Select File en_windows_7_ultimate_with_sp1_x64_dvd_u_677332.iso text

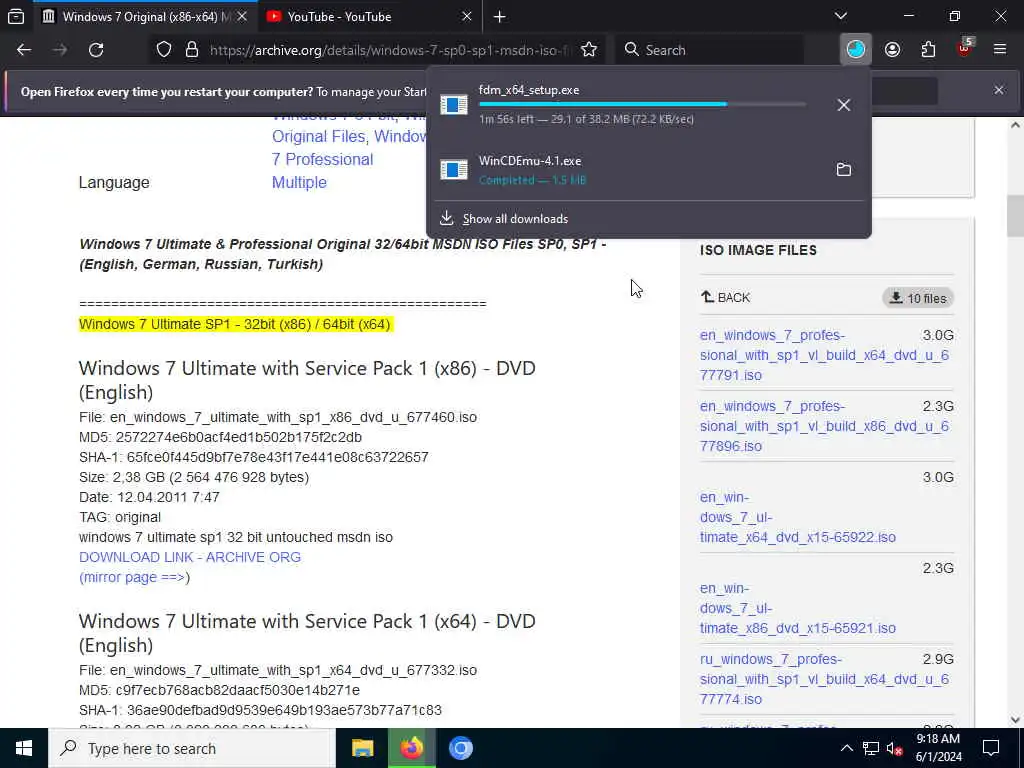point(278,670)
